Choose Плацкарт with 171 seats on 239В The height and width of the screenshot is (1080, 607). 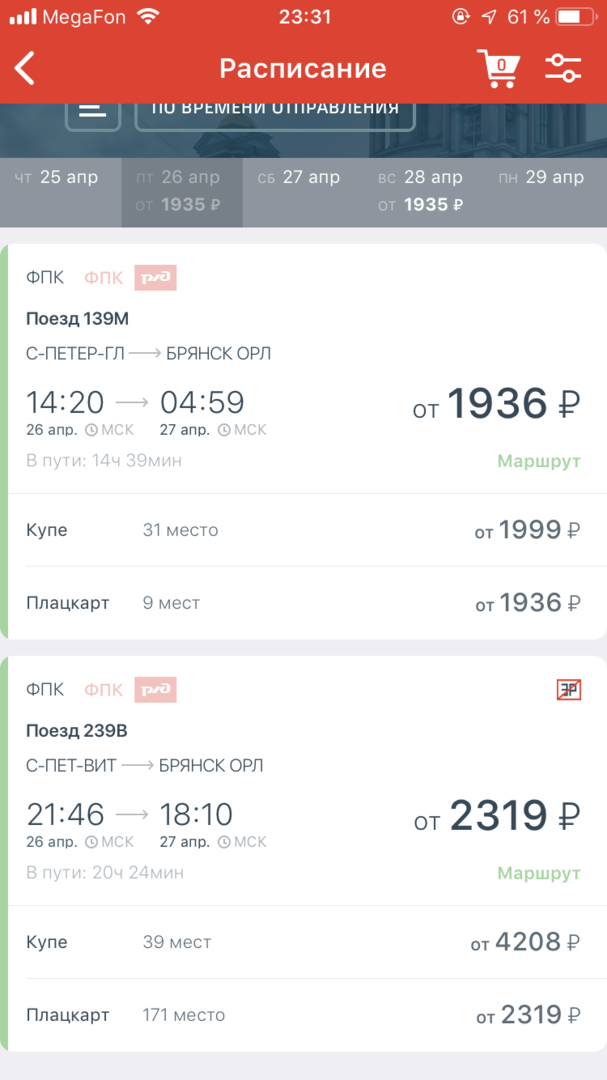pyautogui.click(x=303, y=1015)
